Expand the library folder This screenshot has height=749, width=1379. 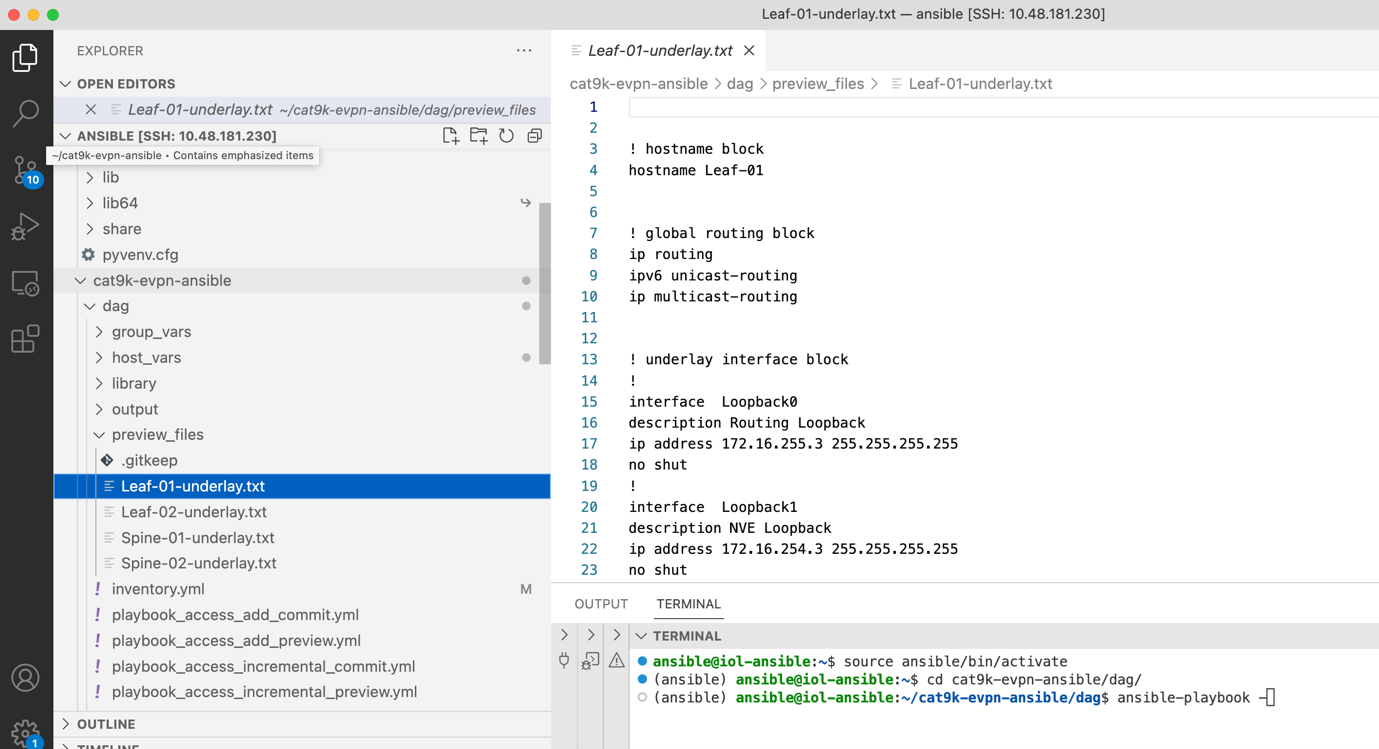click(x=99, y=384)
